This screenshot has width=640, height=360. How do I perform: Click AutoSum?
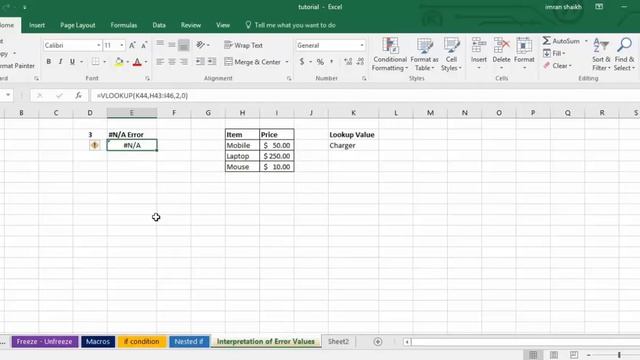[561, 41]
